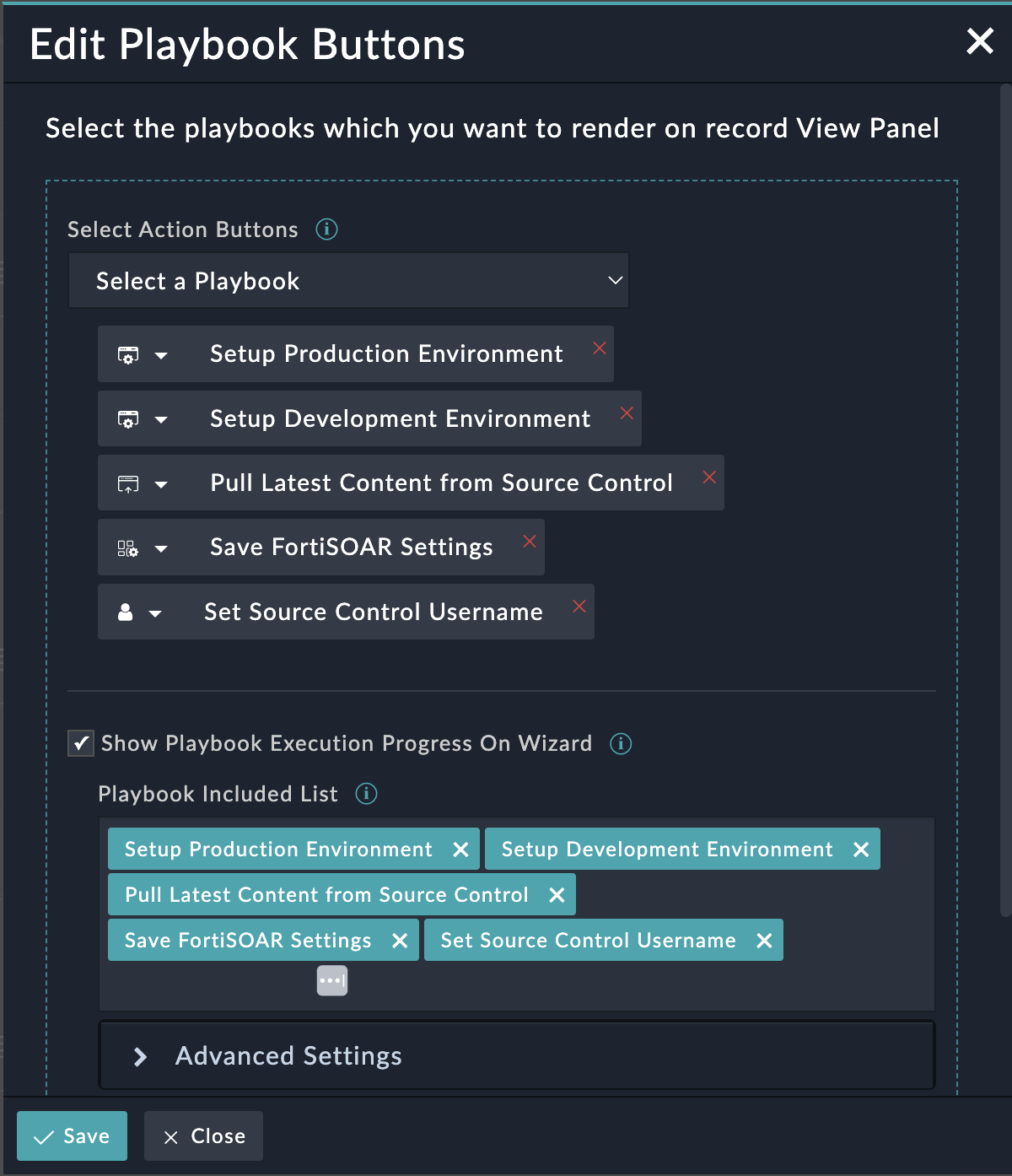Click the Pull Latest Content from Source Control label
The height and width of the screenshot is (1176, 1012).
click(x=441, y=483)
